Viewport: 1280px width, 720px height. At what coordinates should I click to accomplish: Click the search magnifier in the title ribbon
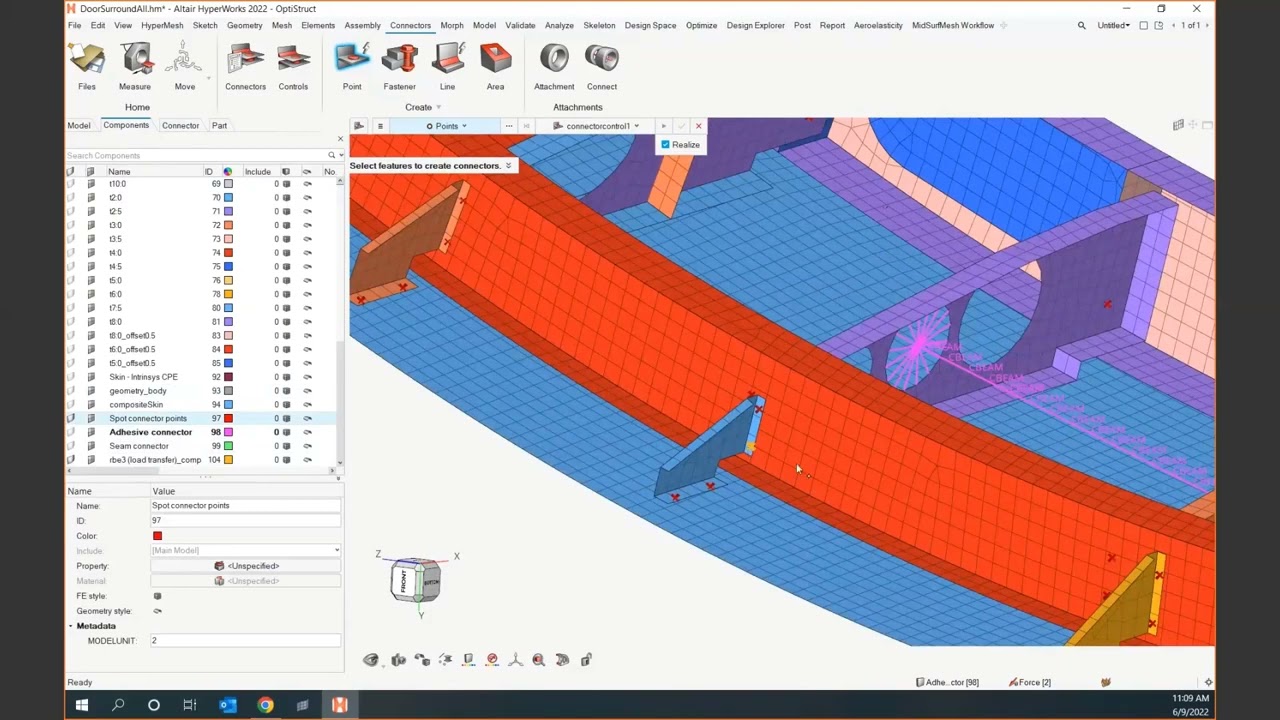(1081, 25)
